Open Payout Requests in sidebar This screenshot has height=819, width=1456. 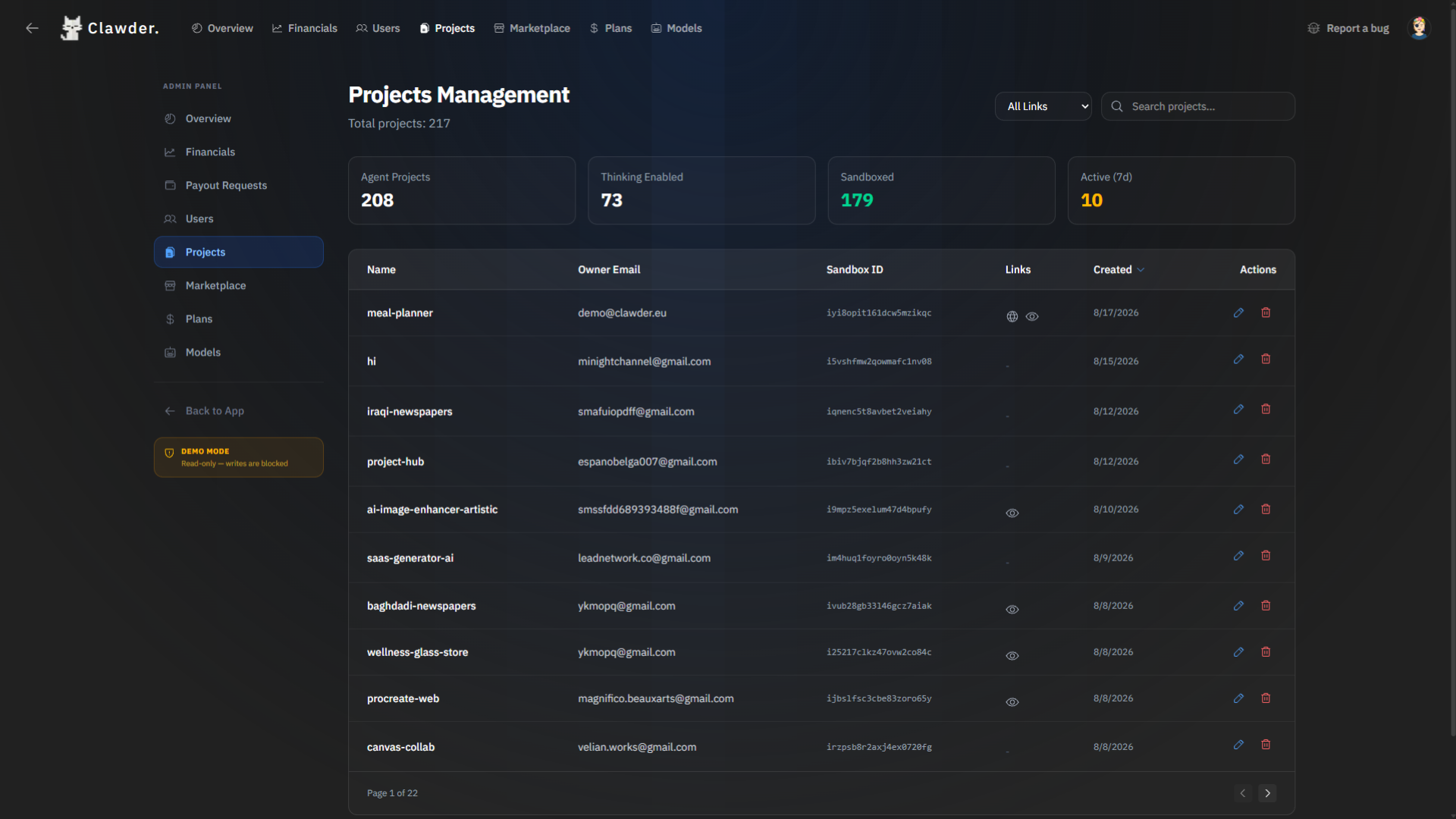(x=239, y=185)
